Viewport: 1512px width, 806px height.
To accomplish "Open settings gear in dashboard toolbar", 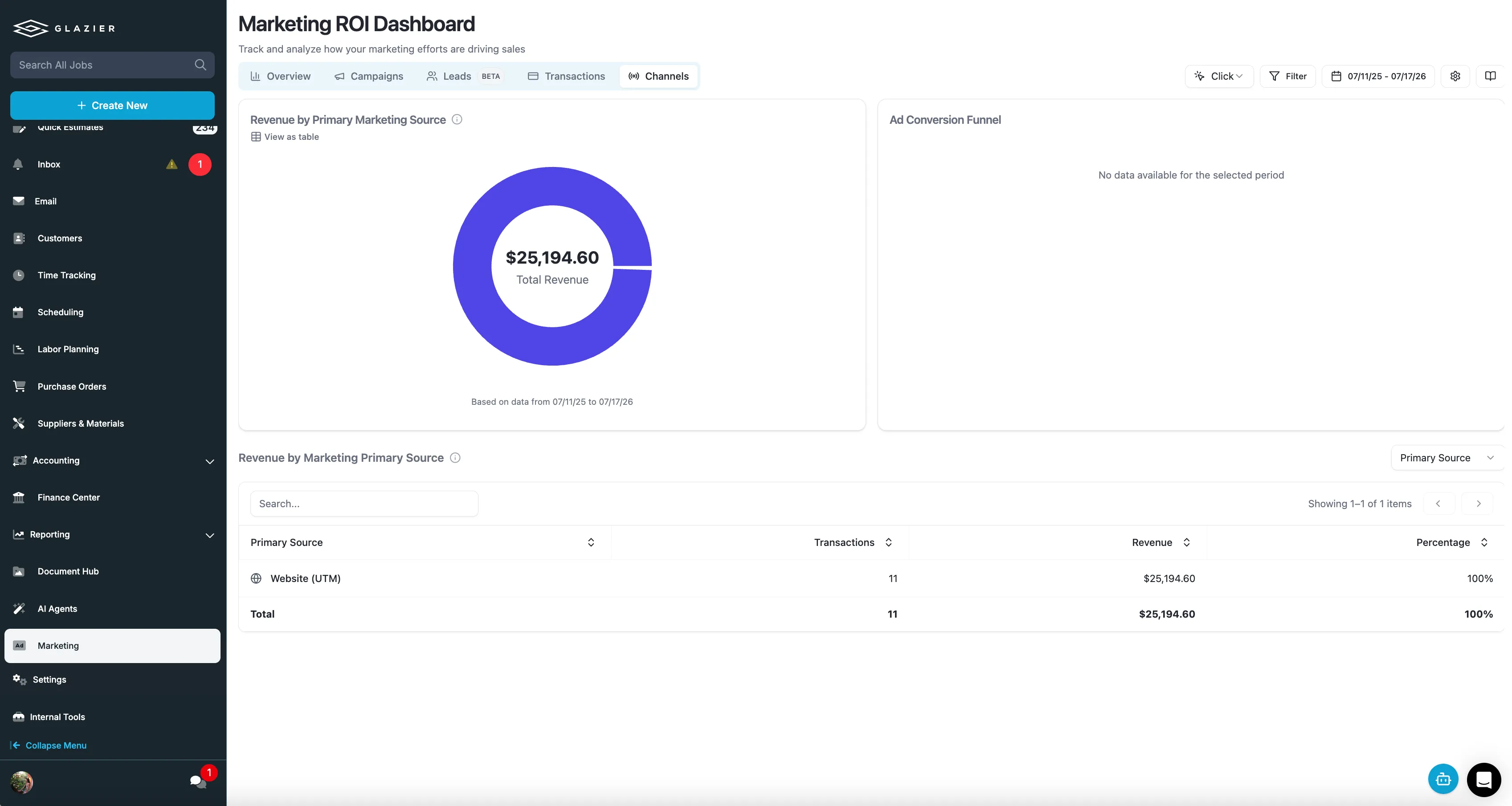I will 1455,76.
